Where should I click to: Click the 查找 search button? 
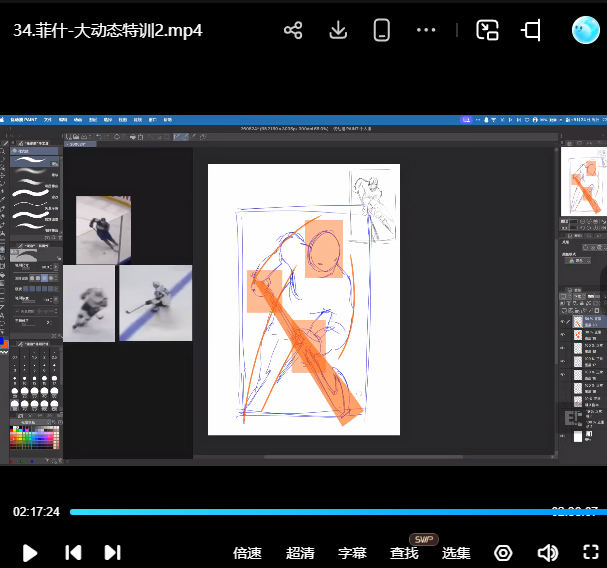coord(404,553)
